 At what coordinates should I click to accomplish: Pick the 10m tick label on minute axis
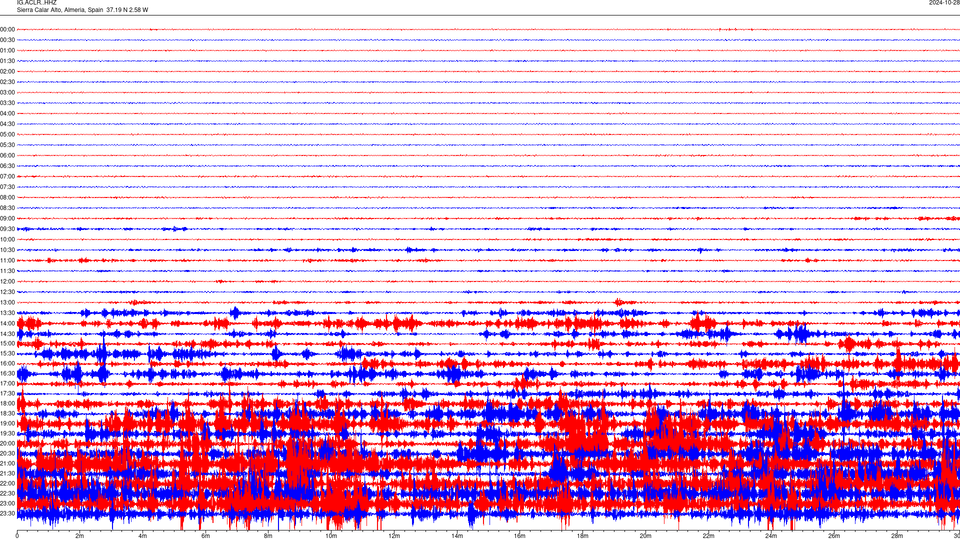tap(331, 536)
